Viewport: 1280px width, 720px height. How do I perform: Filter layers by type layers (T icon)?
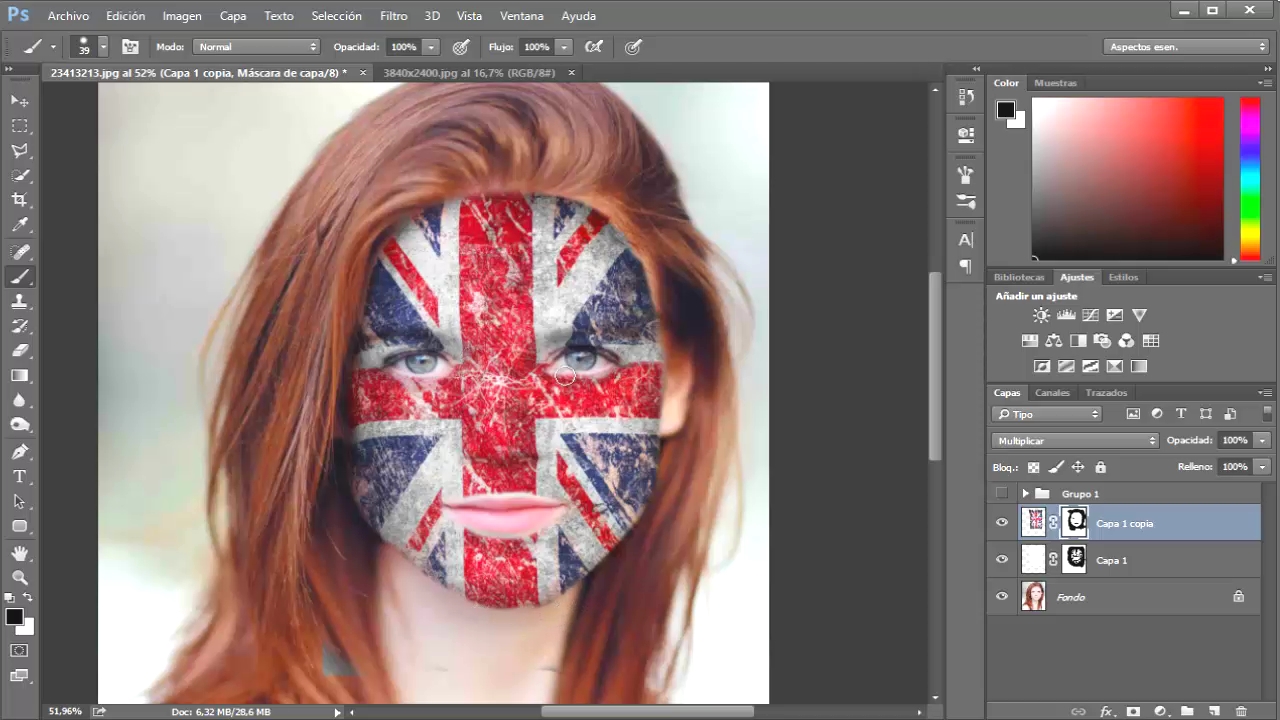tap(1181, 414)
